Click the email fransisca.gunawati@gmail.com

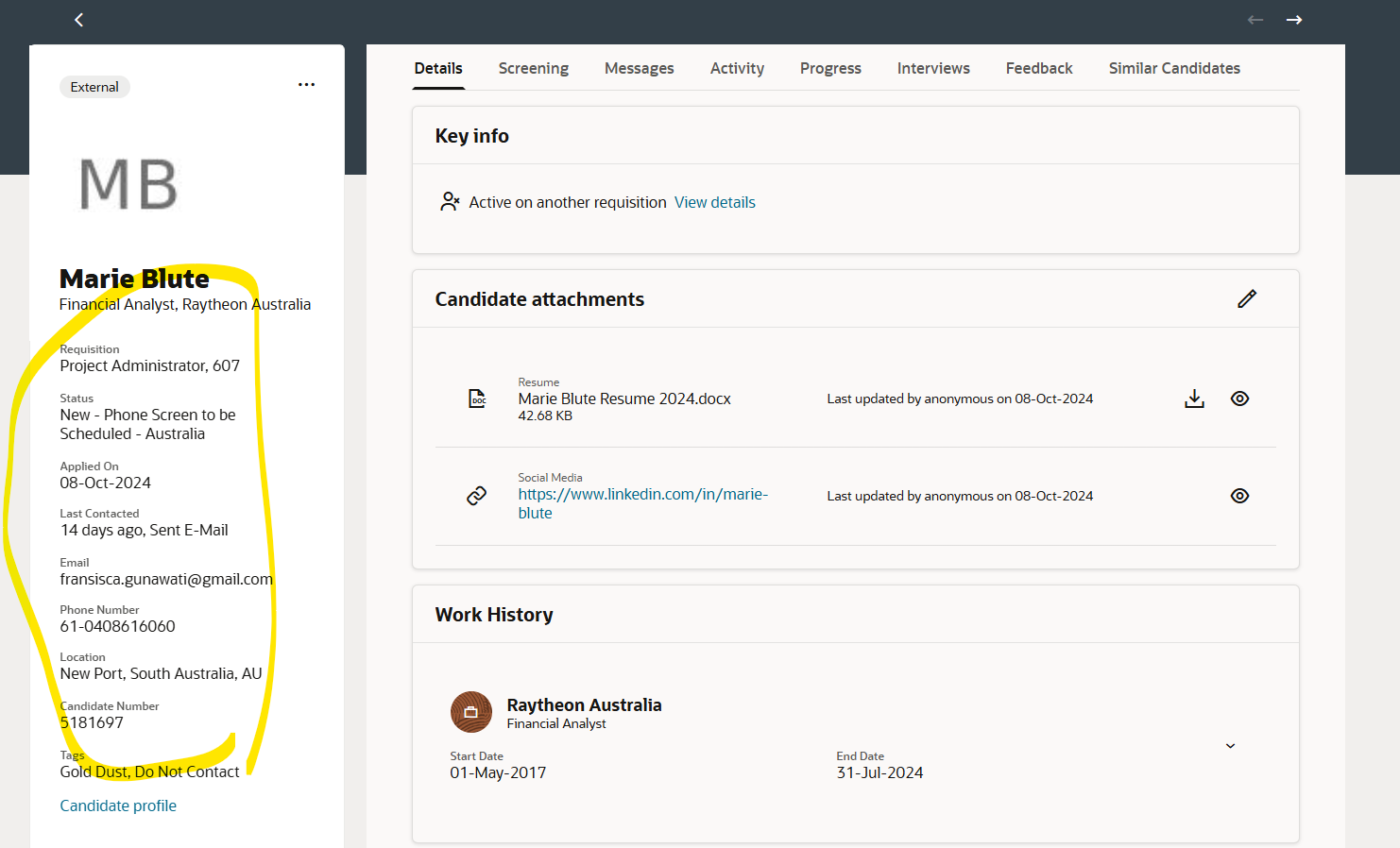[166, 579]
